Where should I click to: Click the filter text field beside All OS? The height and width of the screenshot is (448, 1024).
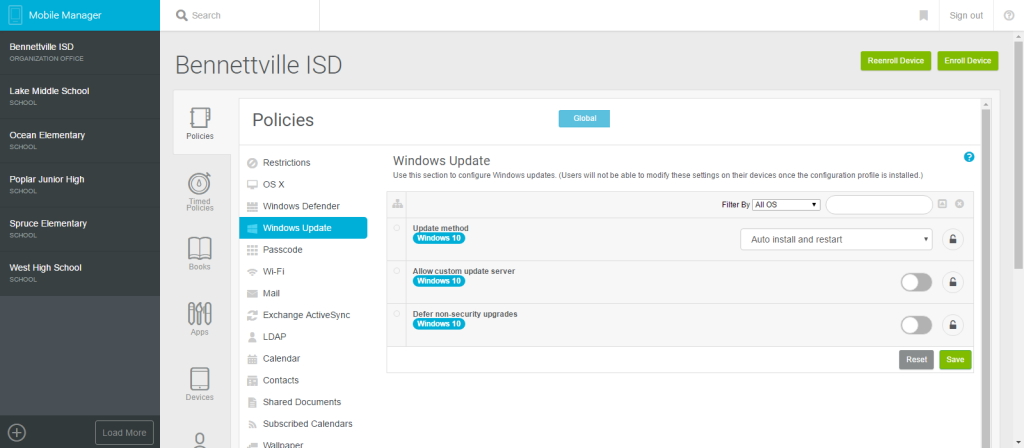[x=879, y=204]
